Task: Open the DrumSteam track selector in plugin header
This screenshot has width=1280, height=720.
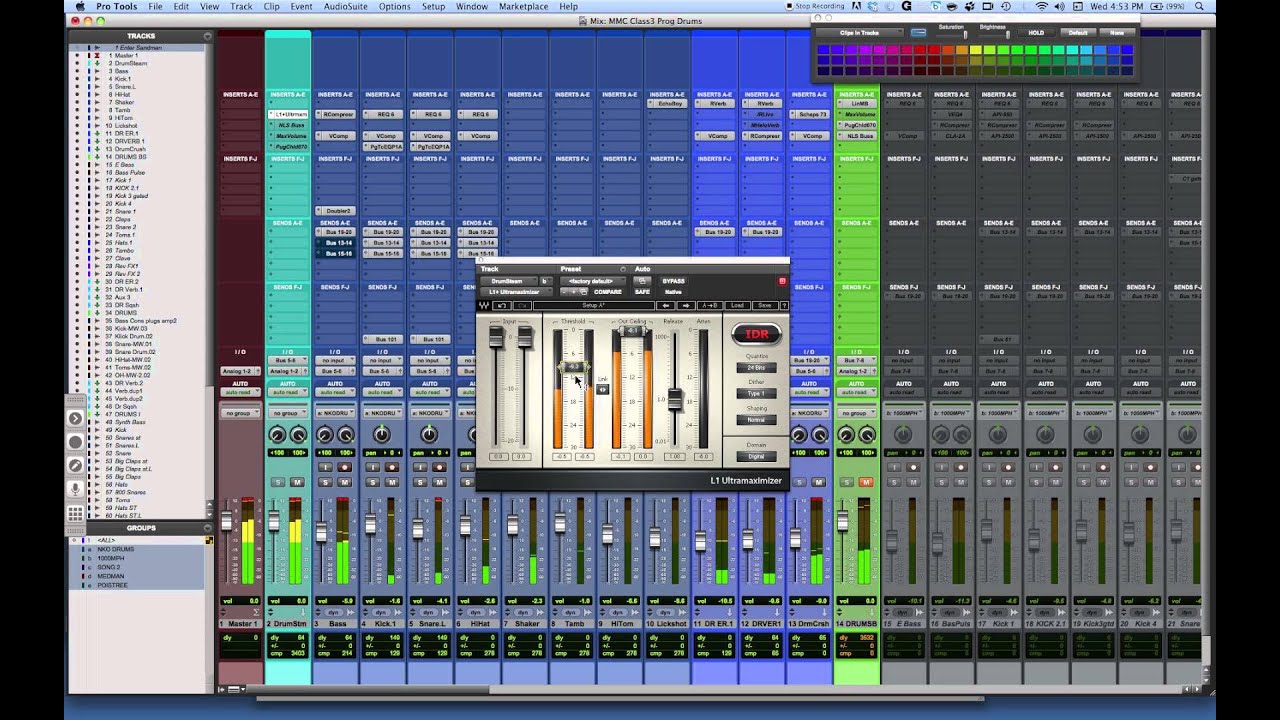Action: pos(509,281)
